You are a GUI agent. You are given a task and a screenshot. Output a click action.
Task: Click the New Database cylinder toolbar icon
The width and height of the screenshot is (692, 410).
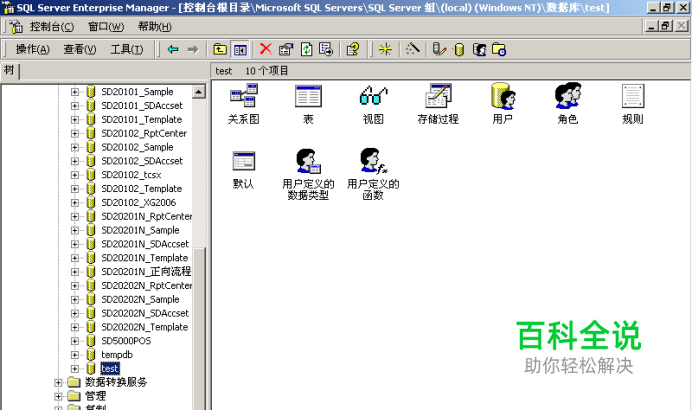459,49
